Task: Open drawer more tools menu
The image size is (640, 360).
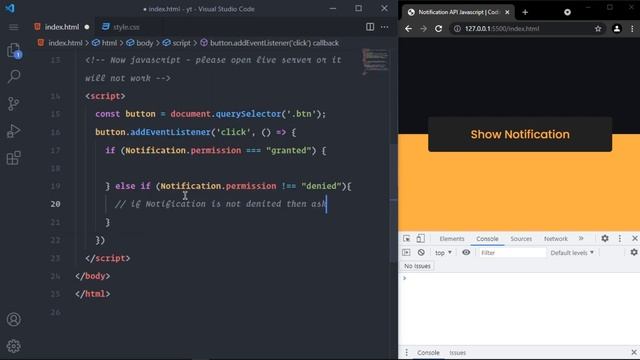Action: coord(406,352)
